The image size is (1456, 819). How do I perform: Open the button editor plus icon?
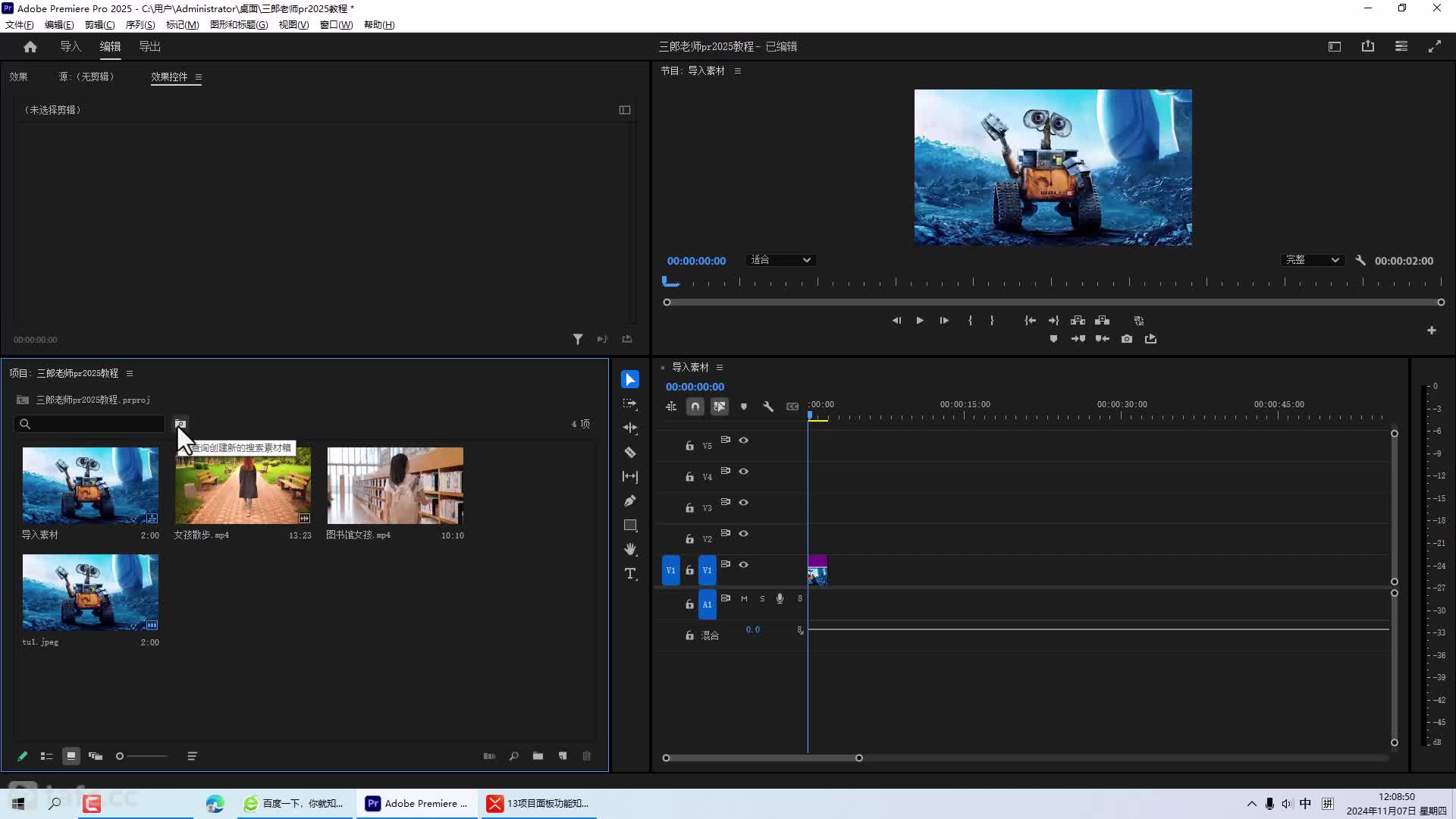(1431, 330)
